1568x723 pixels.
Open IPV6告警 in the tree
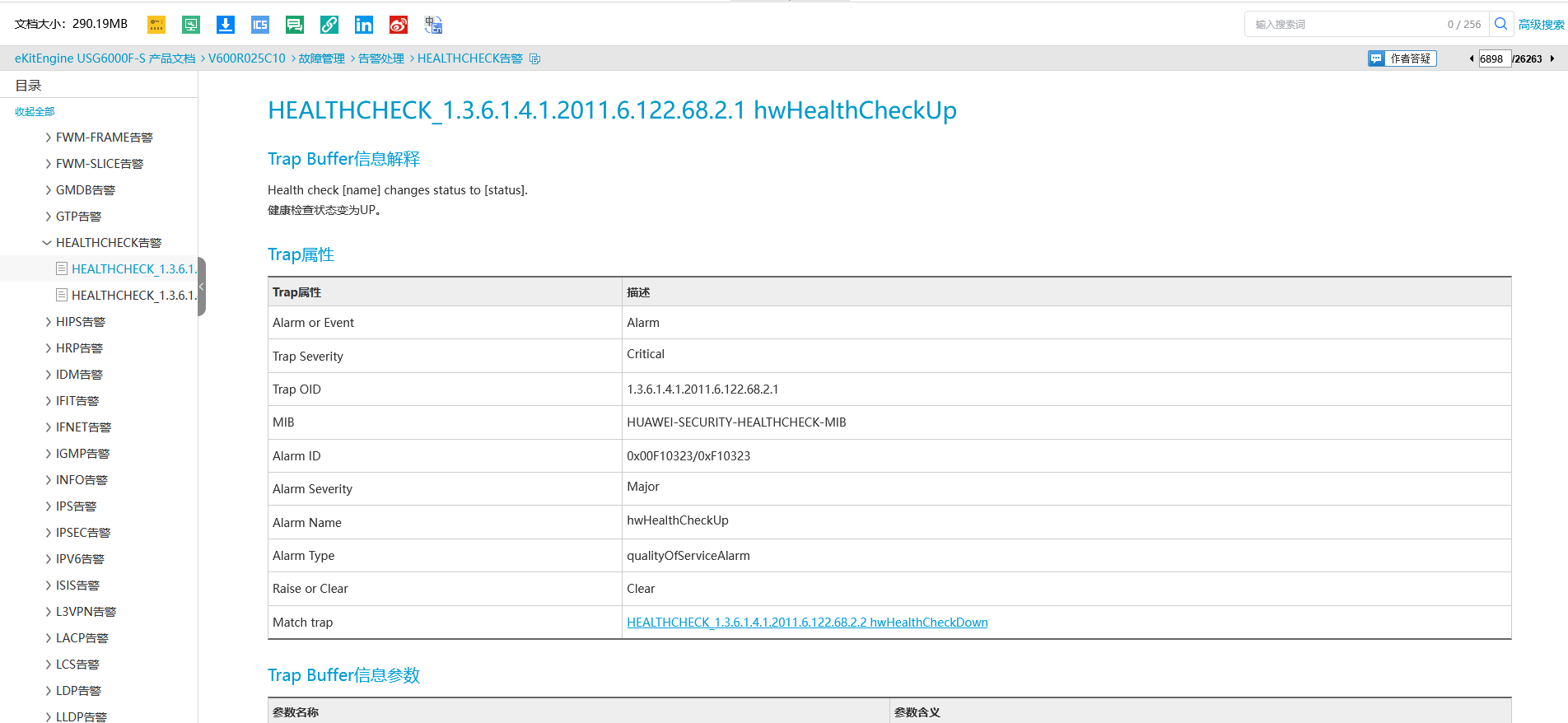click(81, 559)
